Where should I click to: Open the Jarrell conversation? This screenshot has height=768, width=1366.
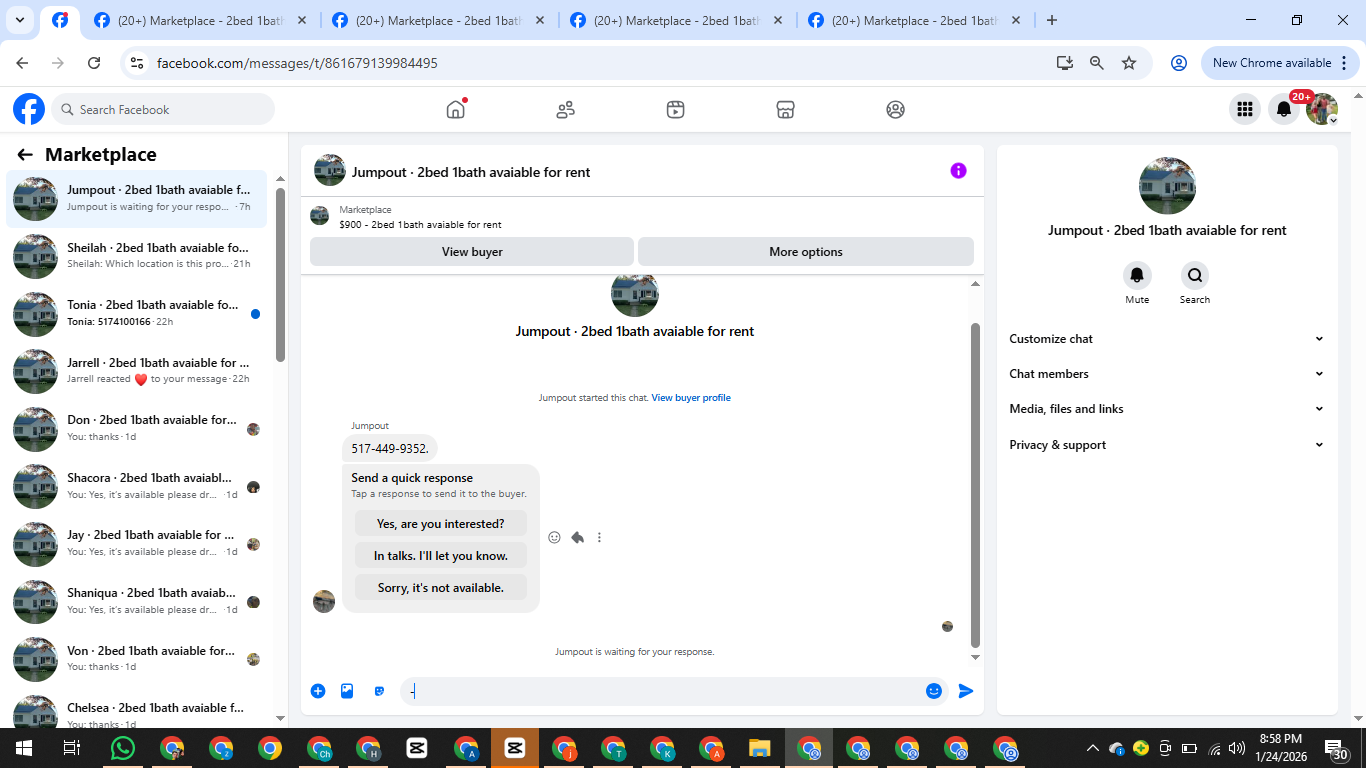[137, 371]
